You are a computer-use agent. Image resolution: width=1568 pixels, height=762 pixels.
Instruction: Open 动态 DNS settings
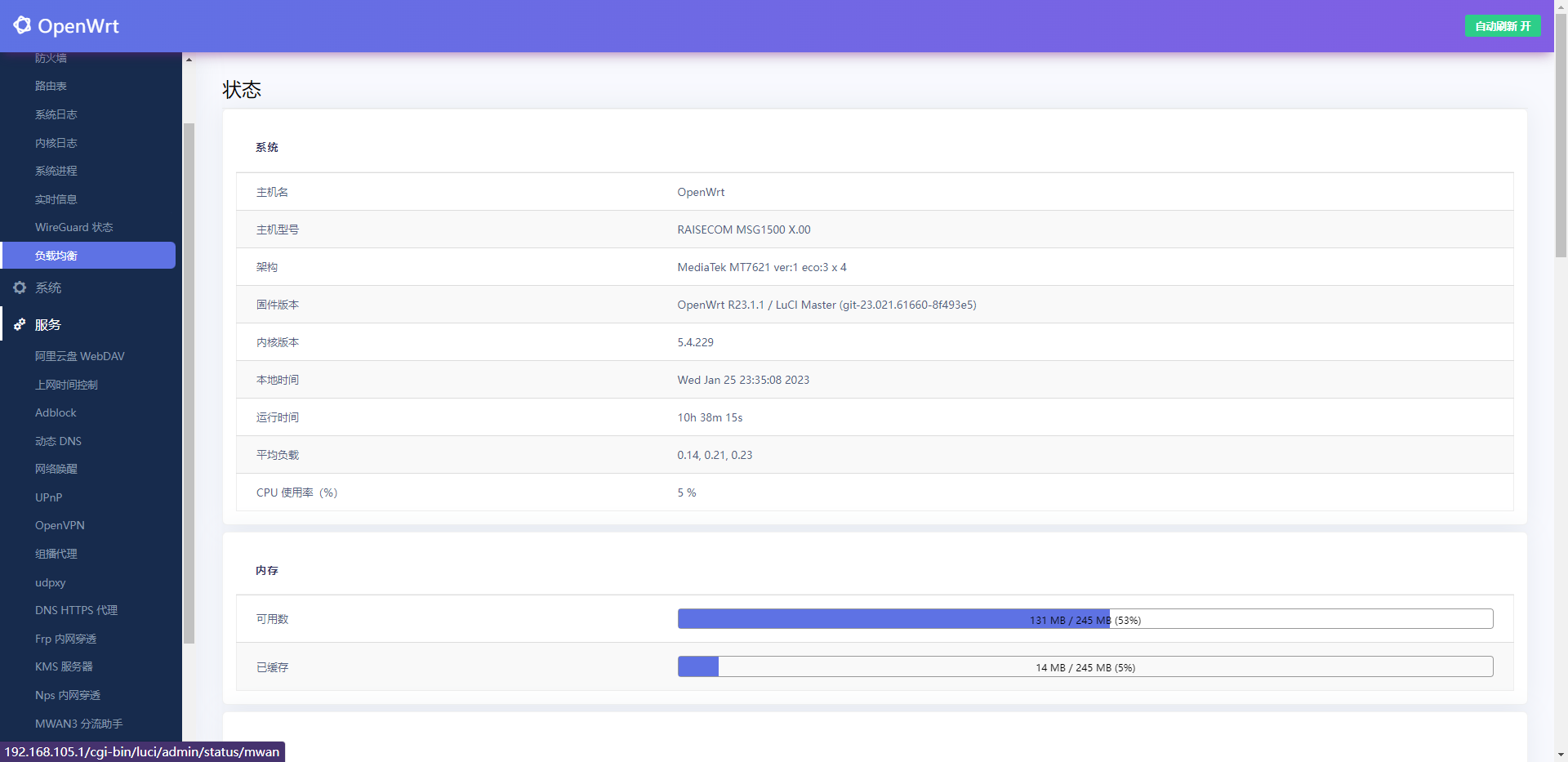click(58, 441)
